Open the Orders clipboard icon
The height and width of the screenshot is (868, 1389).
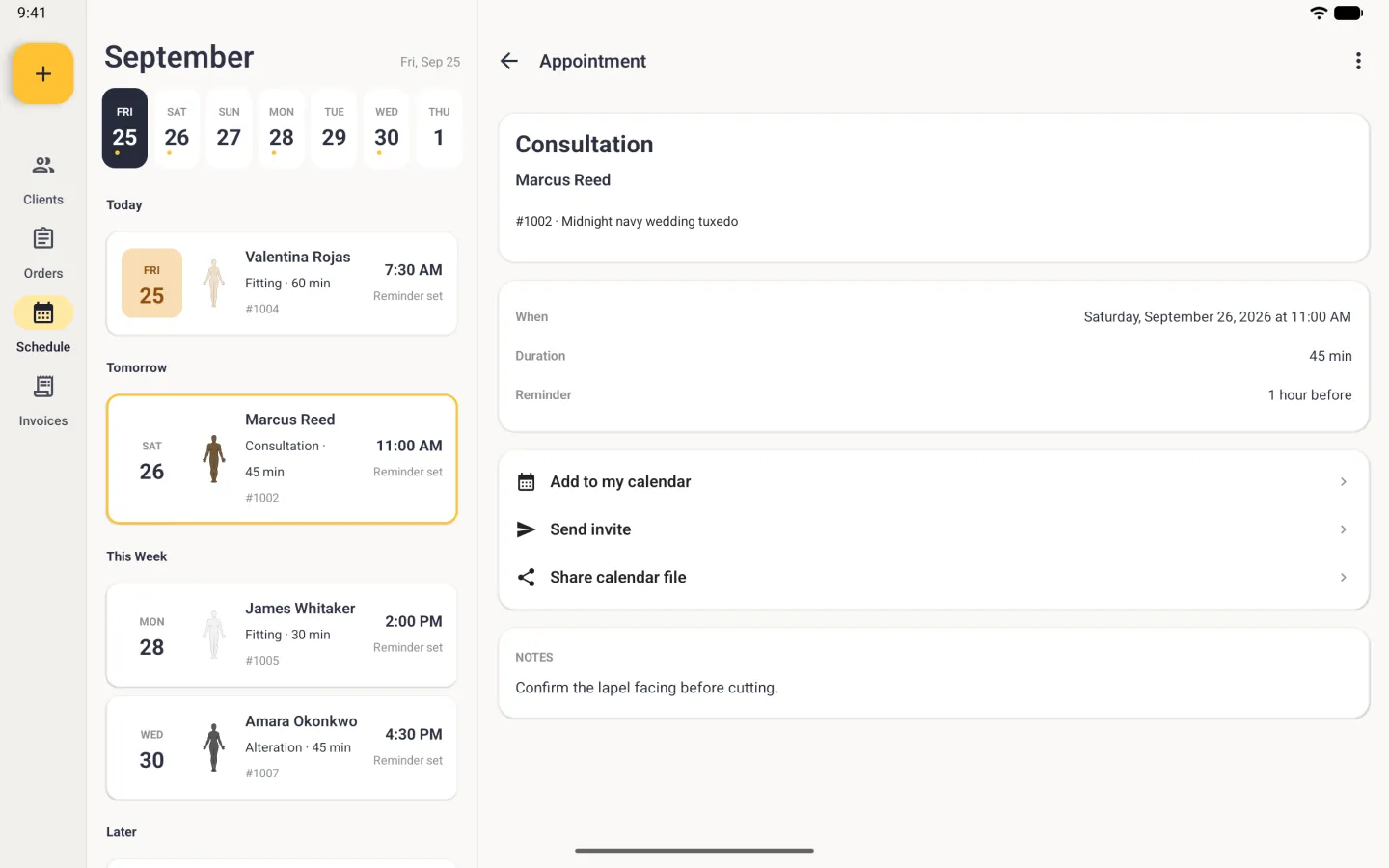(x=43, y=238)
